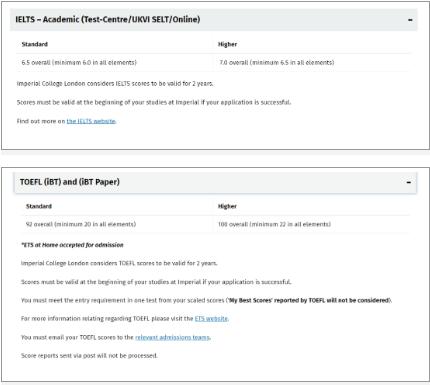
Task: Click the IELTS scores valid for 2 years sentence
Action: pyautogui.click(x=115, y=84)
